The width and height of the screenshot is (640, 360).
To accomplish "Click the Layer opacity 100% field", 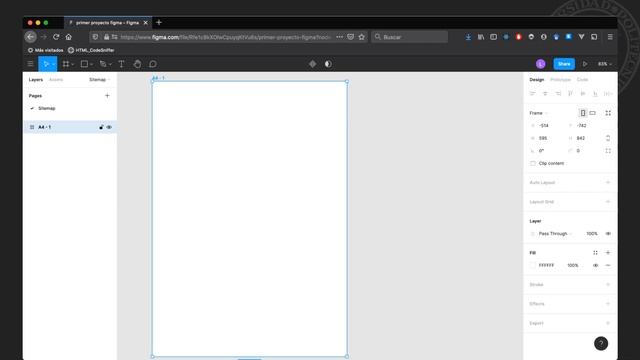I will tap(592, 233).
